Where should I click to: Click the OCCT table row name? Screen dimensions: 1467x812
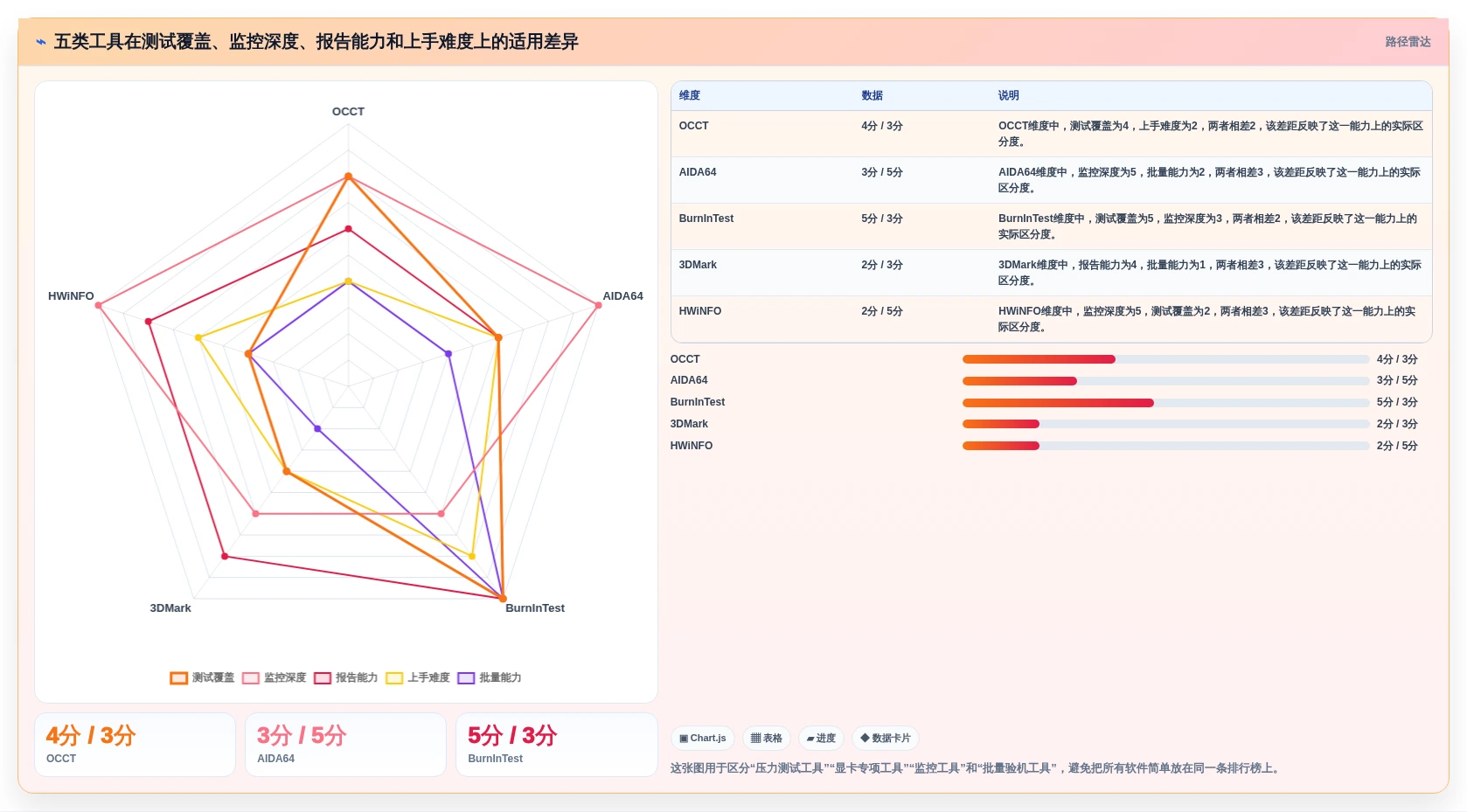[x=694, y=126]
